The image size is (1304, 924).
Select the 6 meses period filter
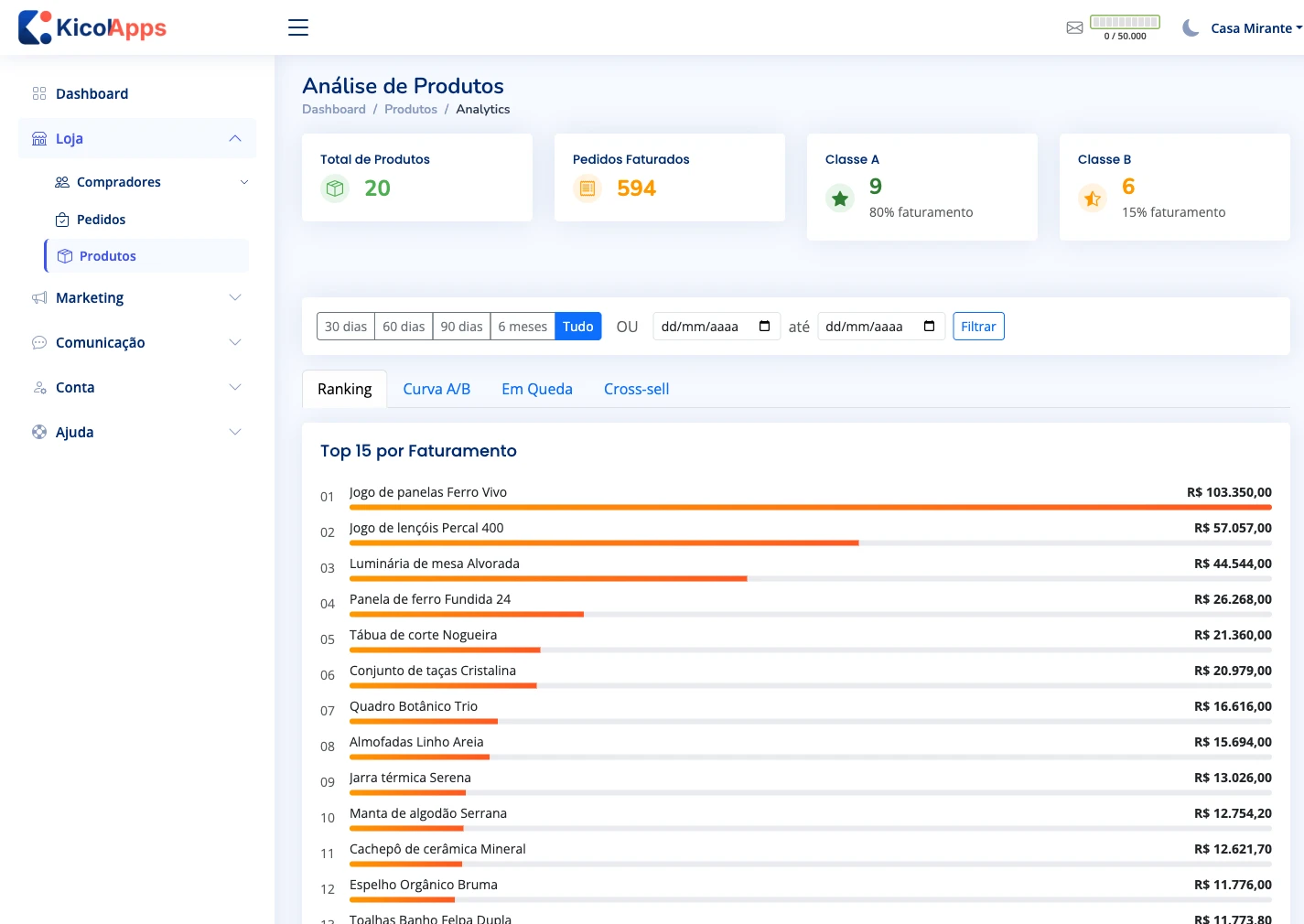tap(523, 327)
